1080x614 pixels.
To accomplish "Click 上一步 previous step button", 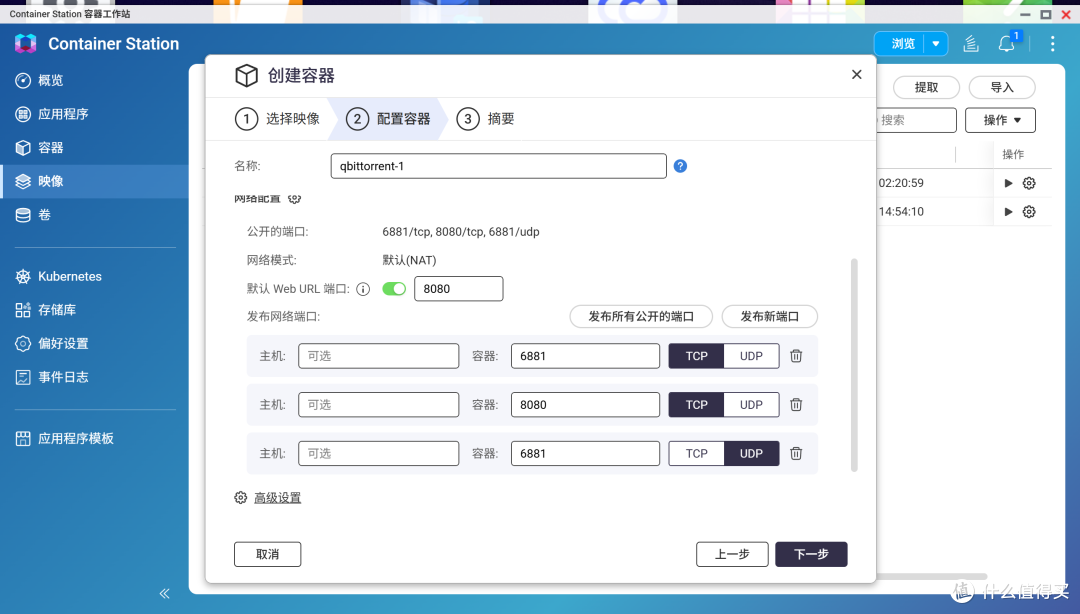I will 732,554.
